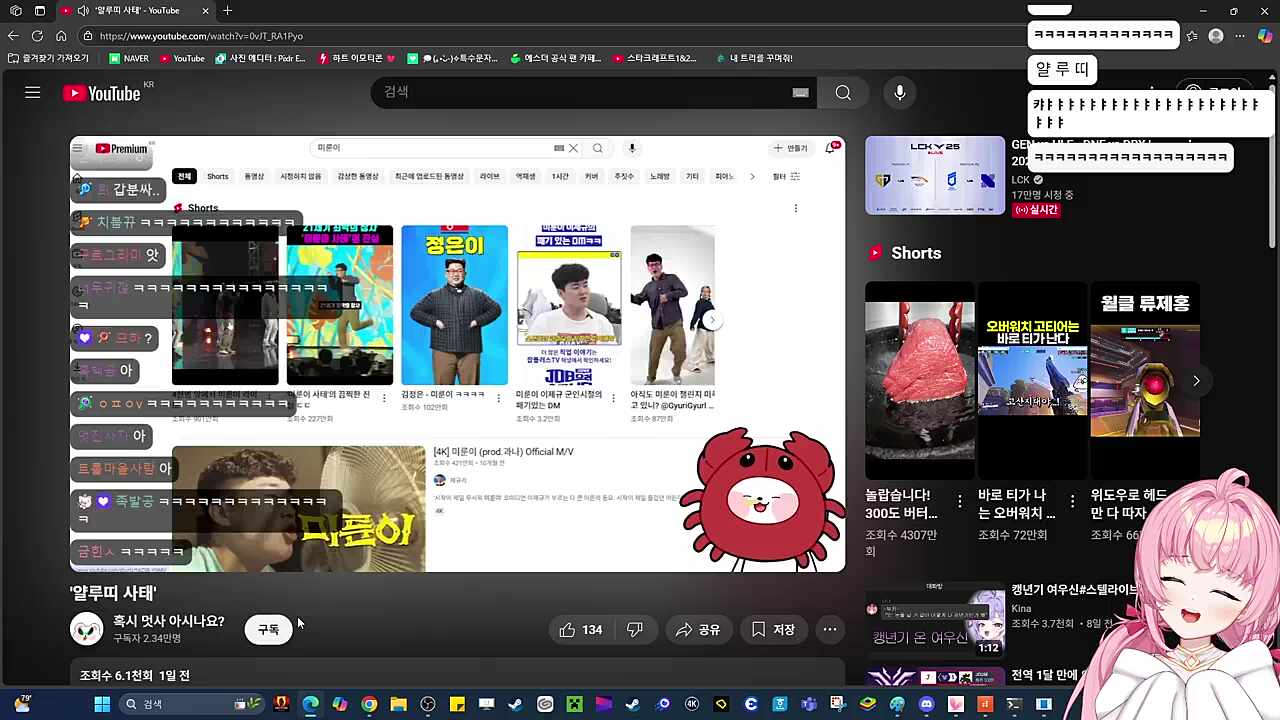This screenshot has height=720, width=1280.
Task: Open File Explorer from the taskbar
Action: pos(398,704)
